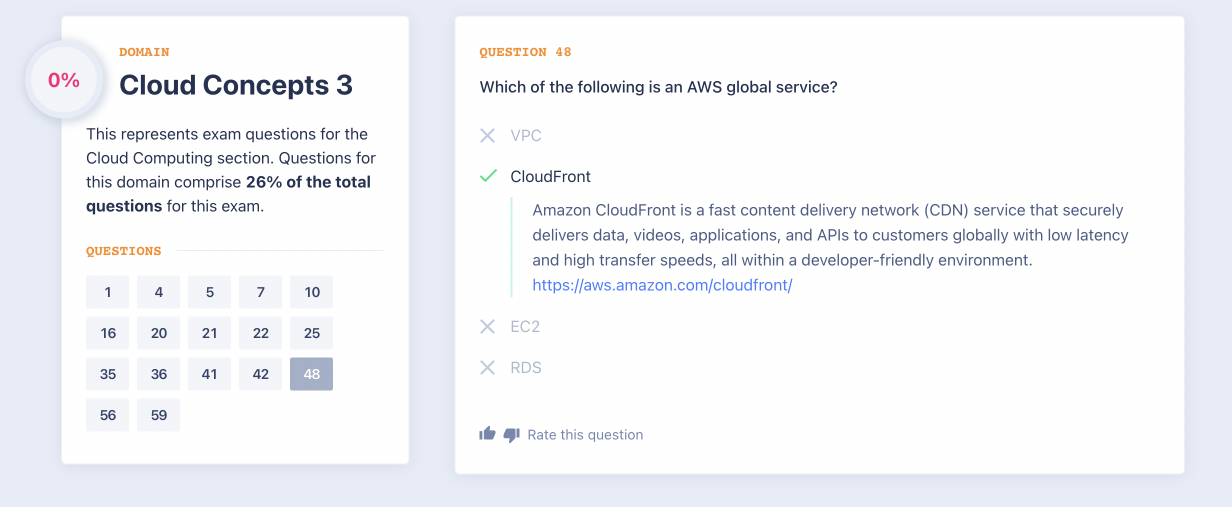Jump to question 10
This screenshot has height=507, width=1232.
pyautogui.click(x=312, y=292)
